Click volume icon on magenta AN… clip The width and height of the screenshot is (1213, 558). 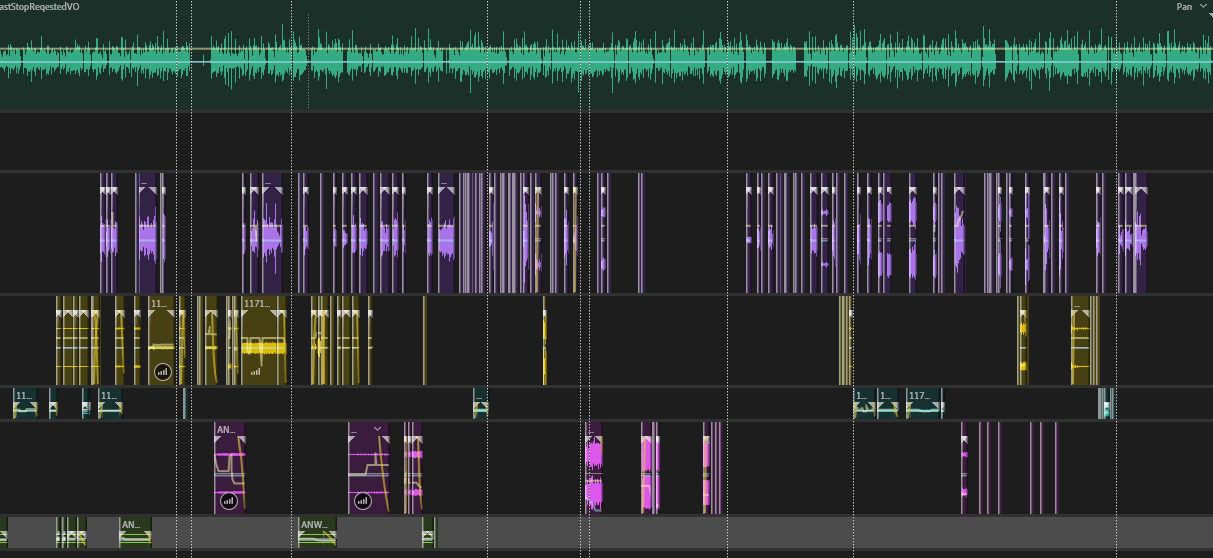pyautogui.click(x=229, y=501)
